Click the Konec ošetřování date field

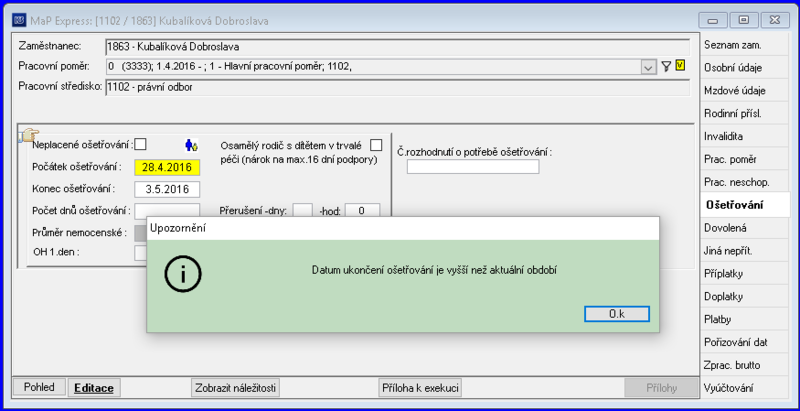(167, 189)
